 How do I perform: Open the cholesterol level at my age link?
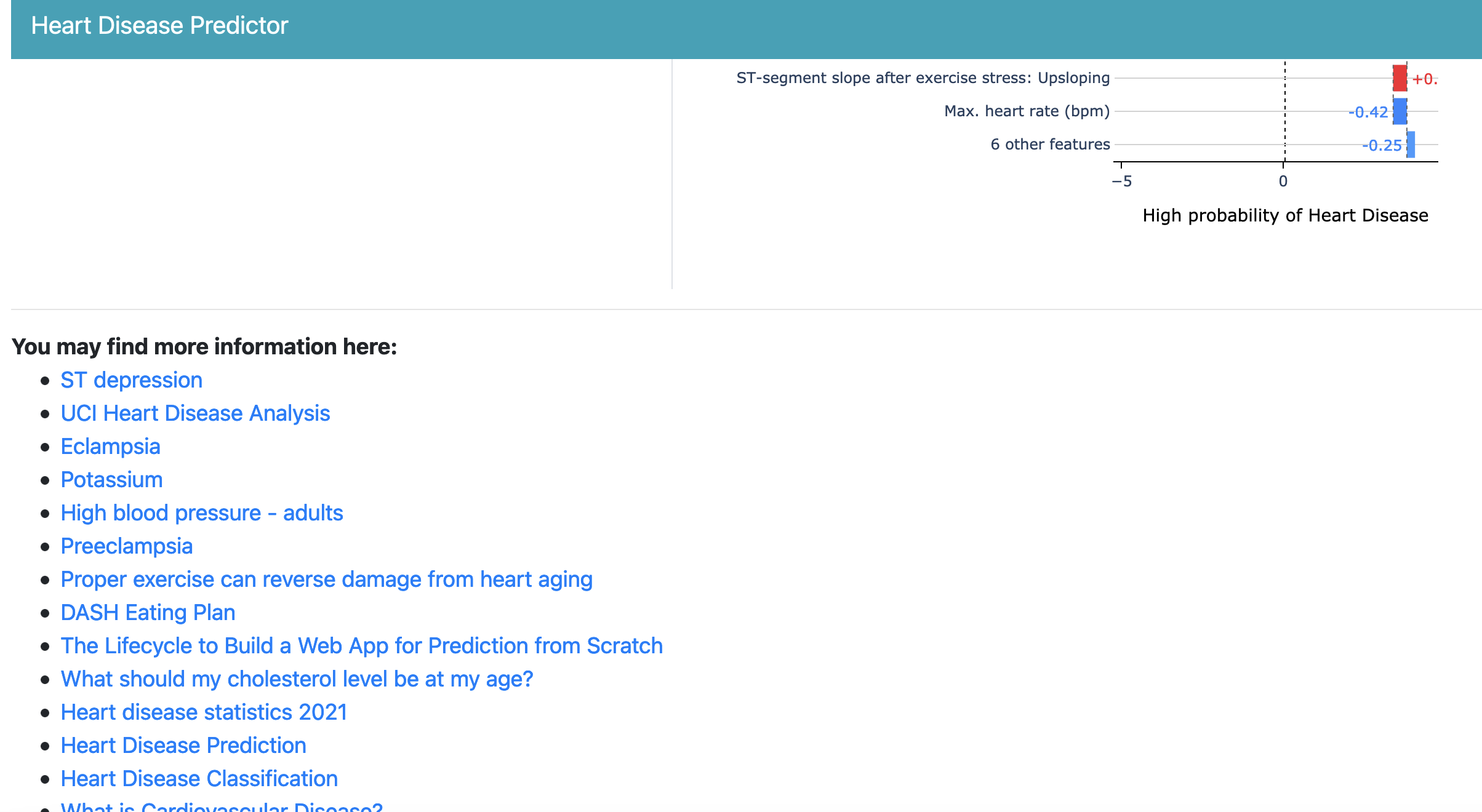[x=297, y=679]
